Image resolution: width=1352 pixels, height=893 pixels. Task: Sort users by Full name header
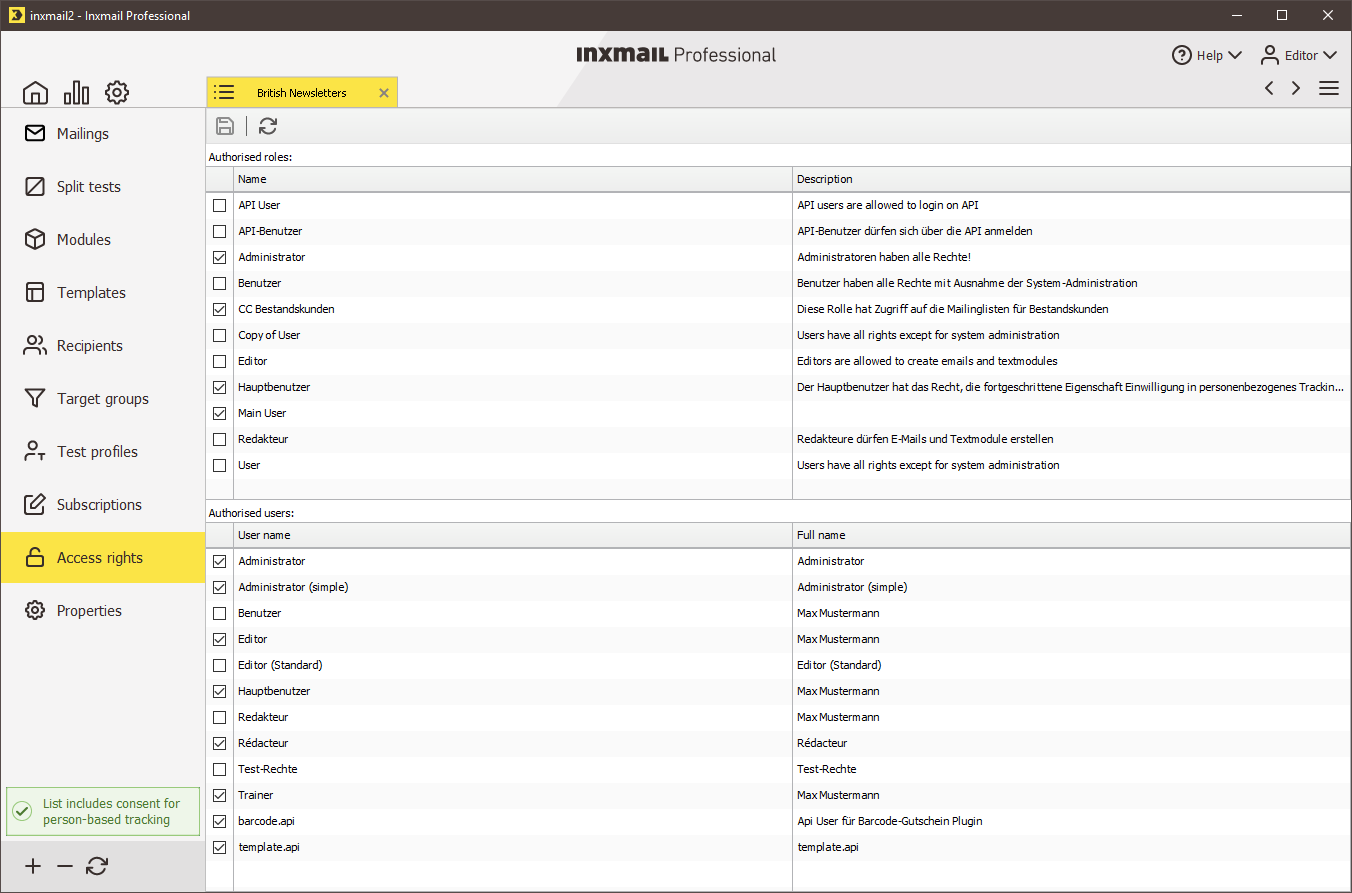click(1071, 535)
